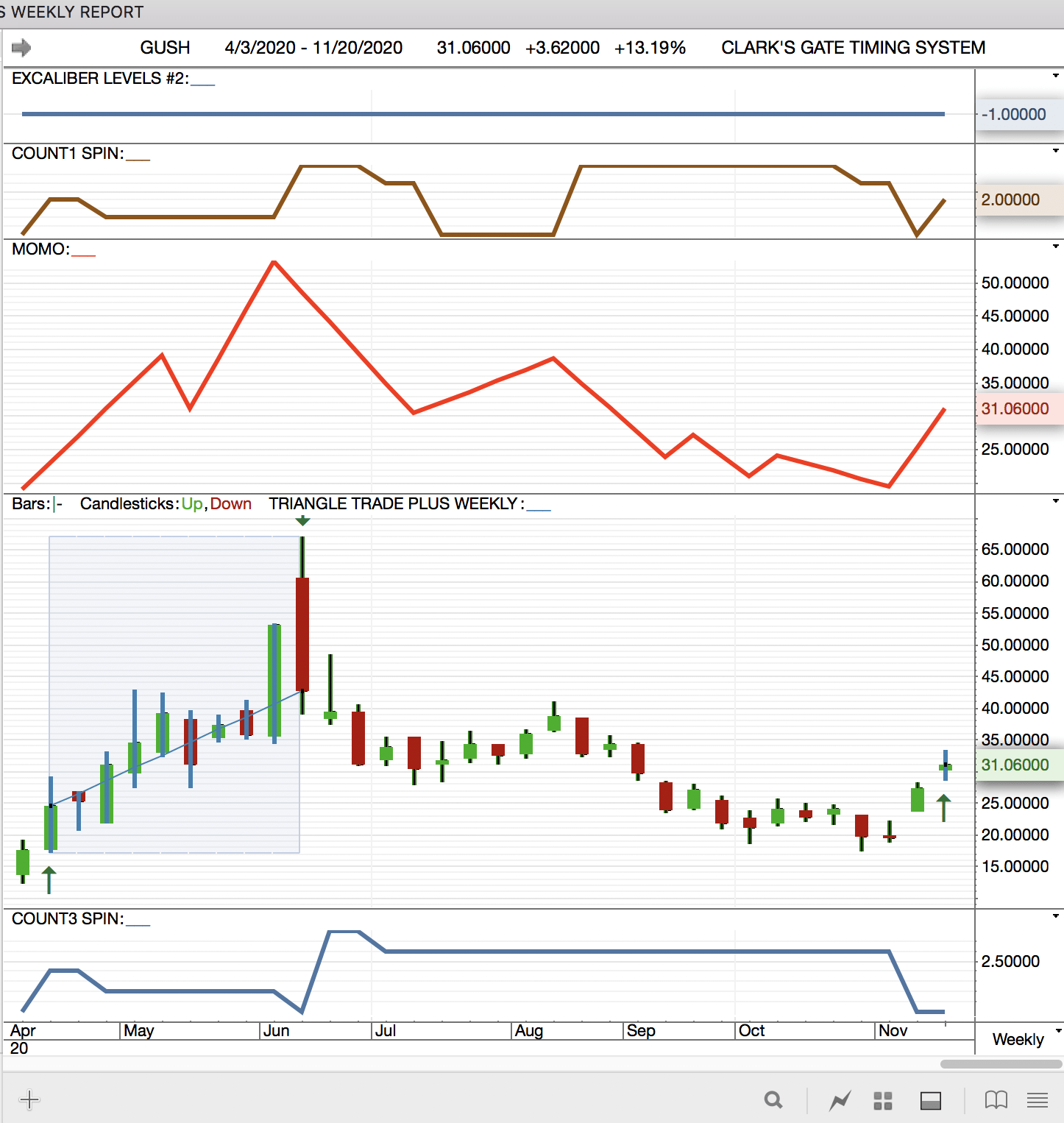The width and height of the screenshot is (1064, 1123).
Task: Click the TRIANGLE TRADE PLUS WEEKLY legend label
Action: pyautogui.click(x=396, y=503)
